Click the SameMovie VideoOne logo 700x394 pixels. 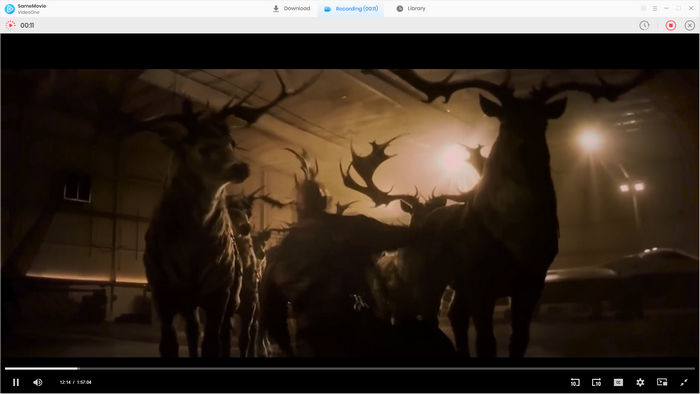9,9
